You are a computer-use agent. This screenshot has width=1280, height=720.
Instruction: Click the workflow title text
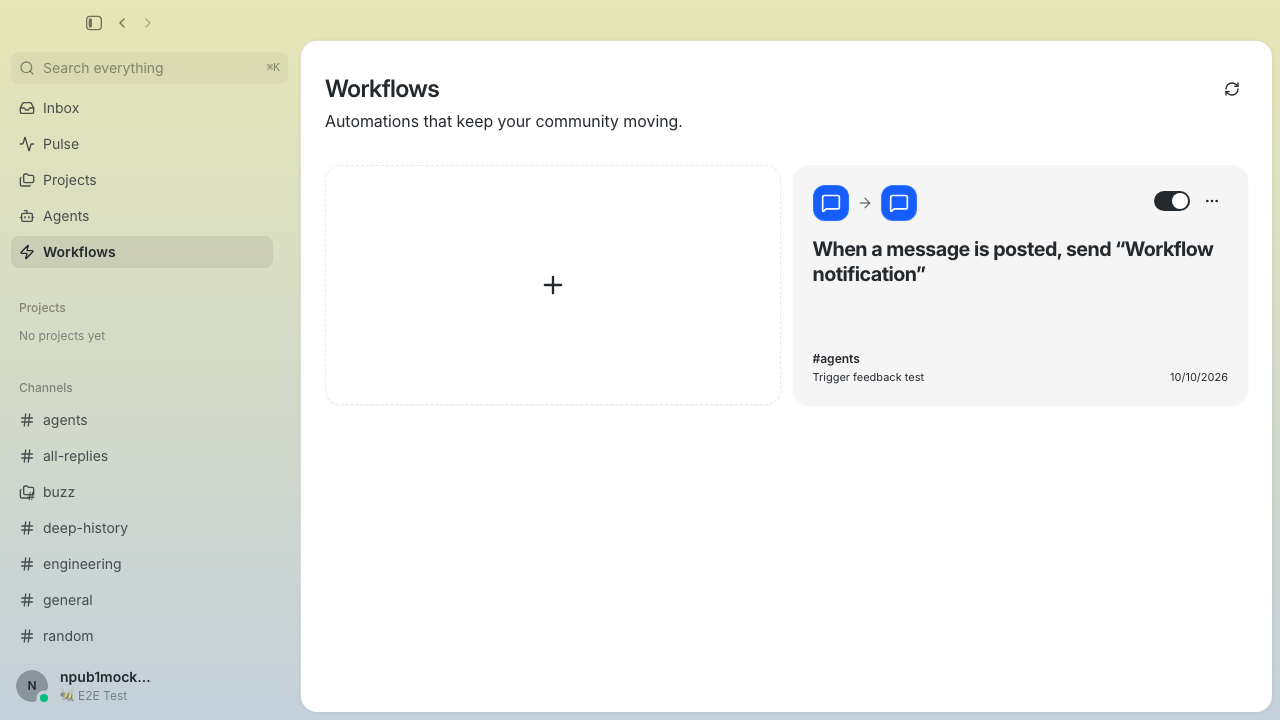tap(1013, 261)
